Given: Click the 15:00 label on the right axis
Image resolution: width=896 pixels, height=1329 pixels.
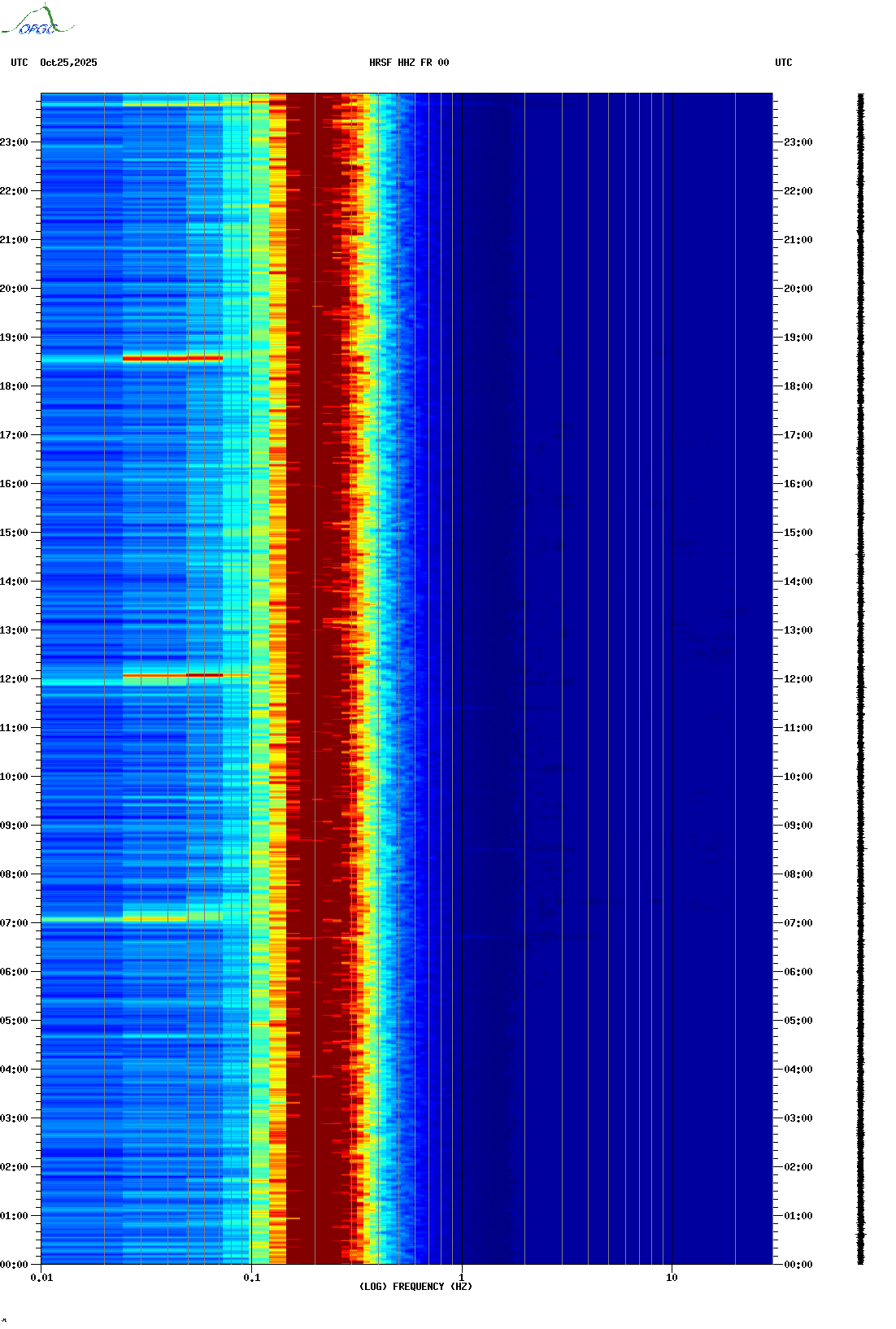Looking at the screenshot, I should 798,533.
